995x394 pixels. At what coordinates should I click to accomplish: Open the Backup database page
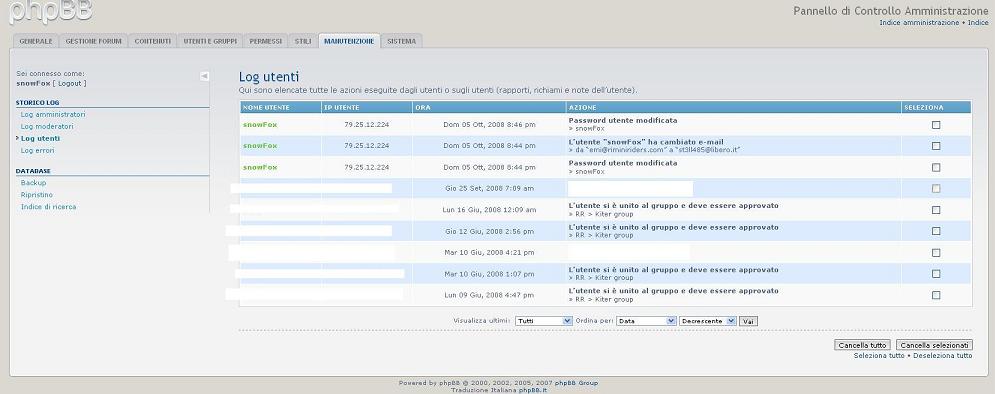pyautogui.click(x=33, y=183)
